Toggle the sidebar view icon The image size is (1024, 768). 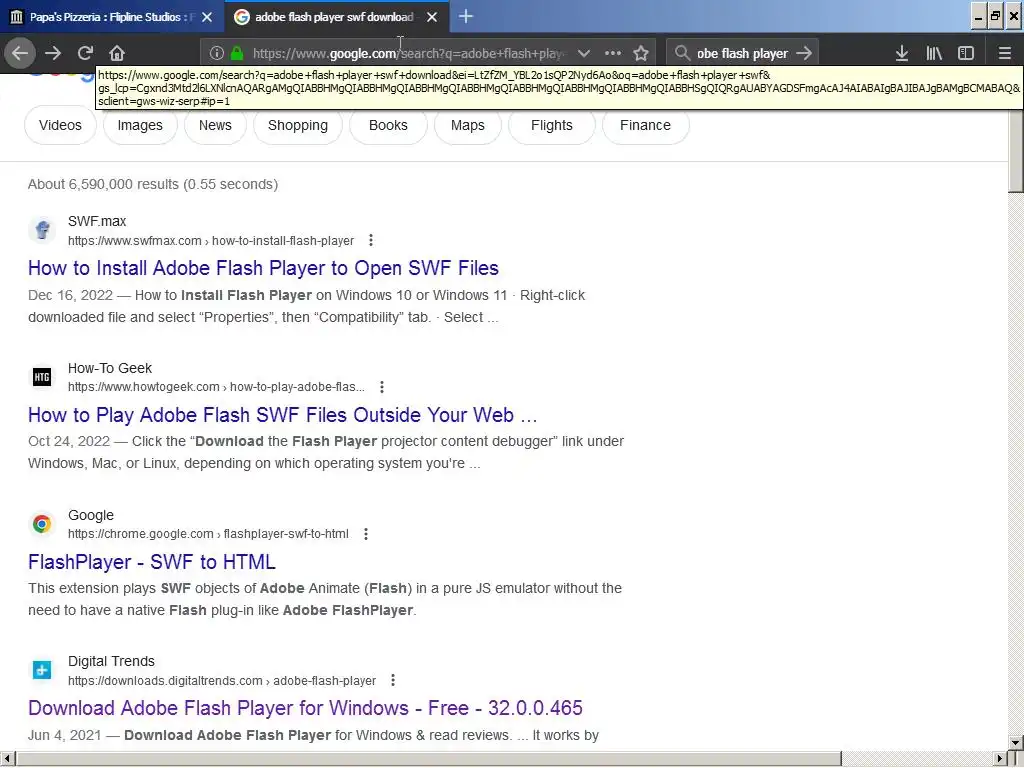[966, 53]
